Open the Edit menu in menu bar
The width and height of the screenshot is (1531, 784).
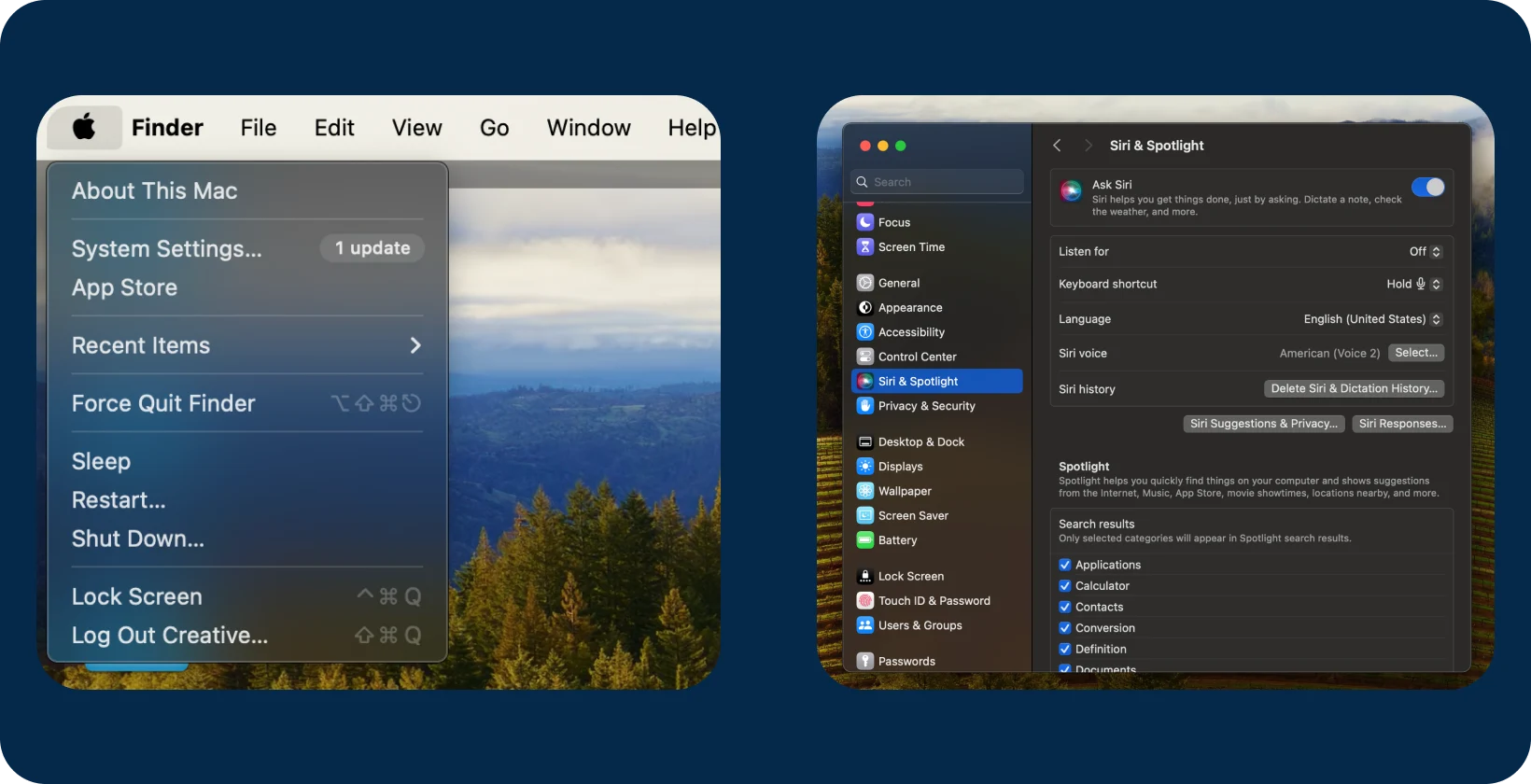pyautogui.click(x=334, y=128)
